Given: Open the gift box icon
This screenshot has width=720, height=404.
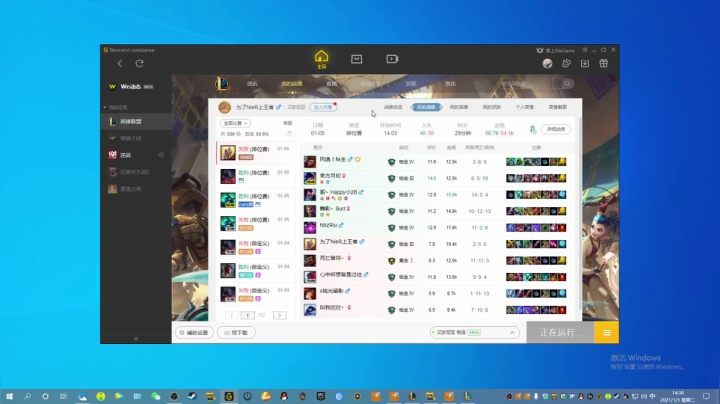Looking at the screenshot, I should (x=603, y=63).
